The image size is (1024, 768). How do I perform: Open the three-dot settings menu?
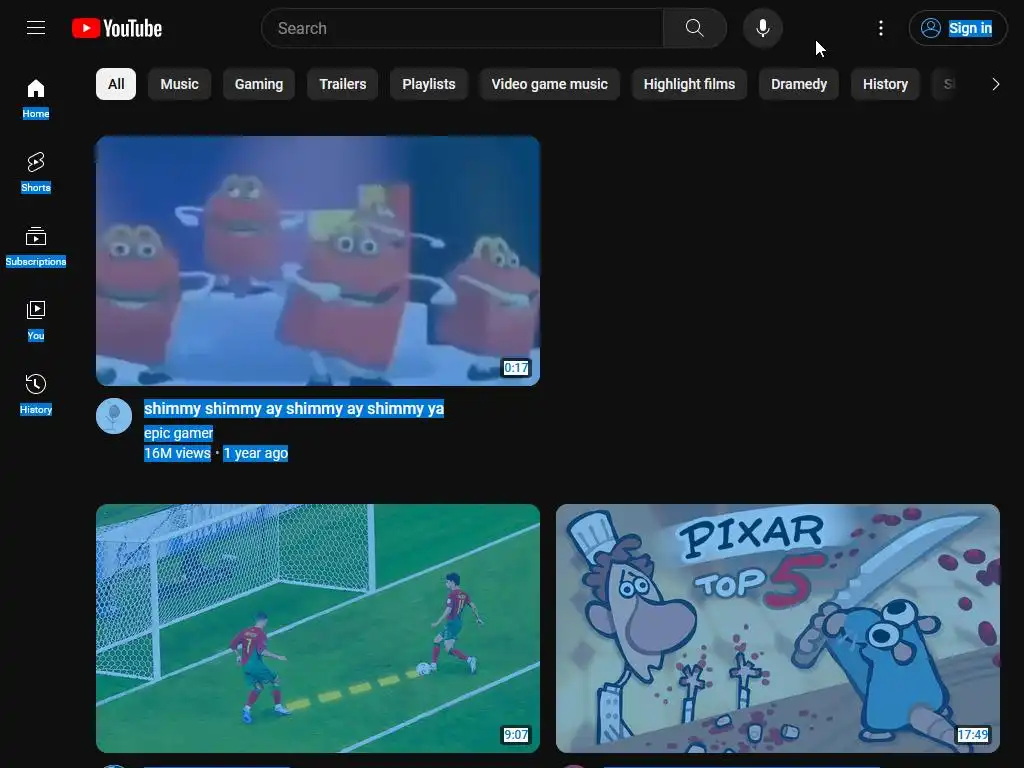[880, 28]
